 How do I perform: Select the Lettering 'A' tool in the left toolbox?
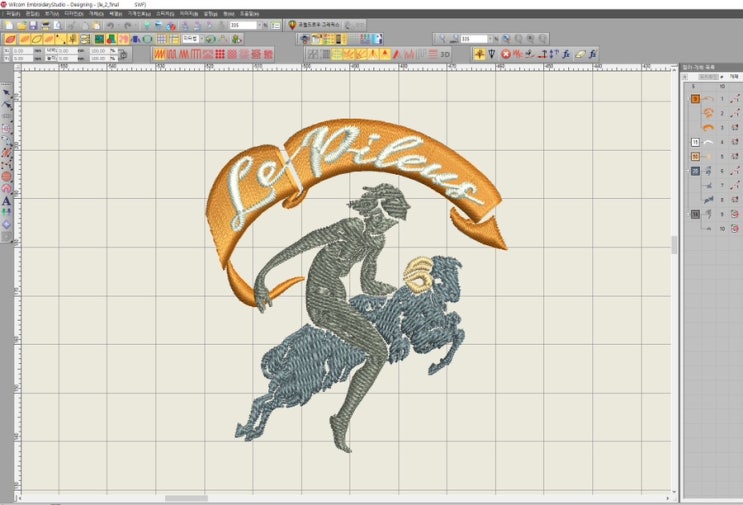(x=6, y=201)
